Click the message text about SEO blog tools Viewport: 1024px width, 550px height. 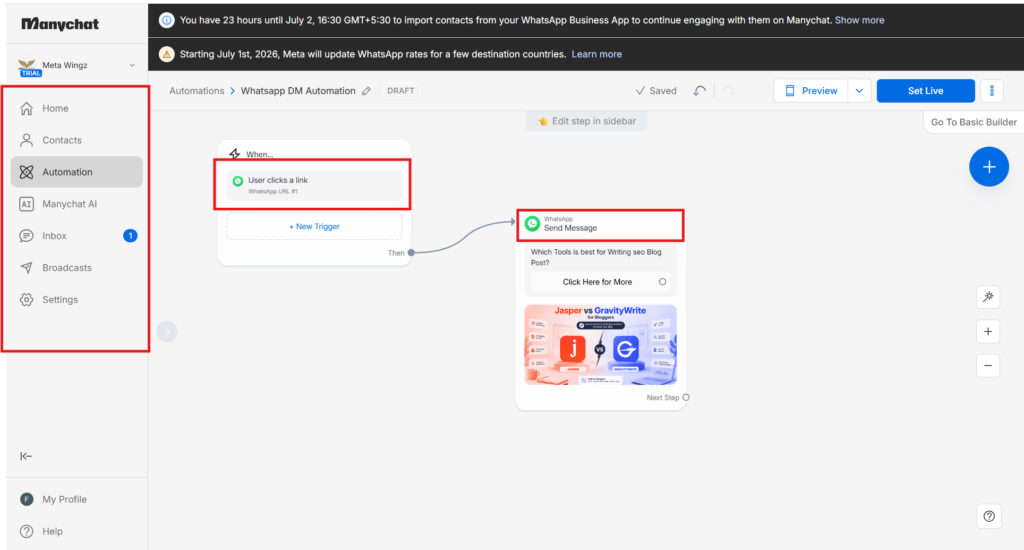[596, 257]
